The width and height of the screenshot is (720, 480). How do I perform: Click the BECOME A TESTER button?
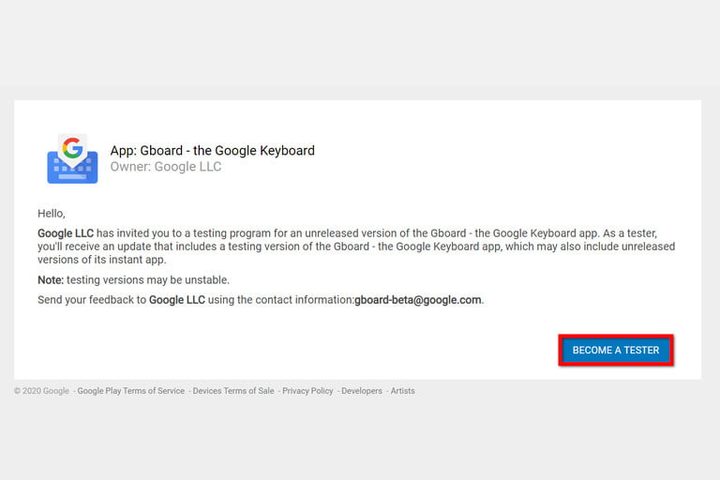(x=616, y=350)
